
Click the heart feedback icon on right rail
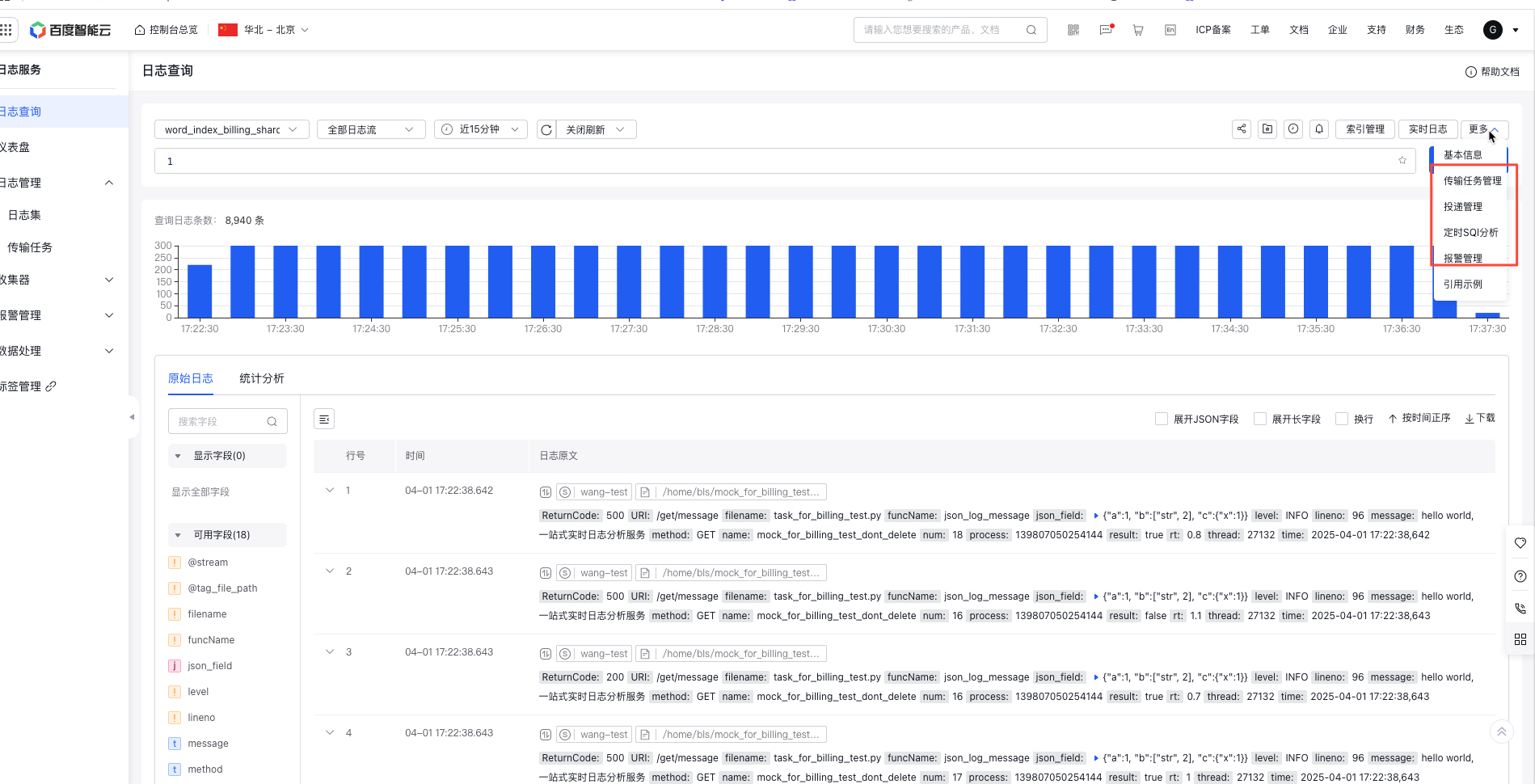[1520, 543]
